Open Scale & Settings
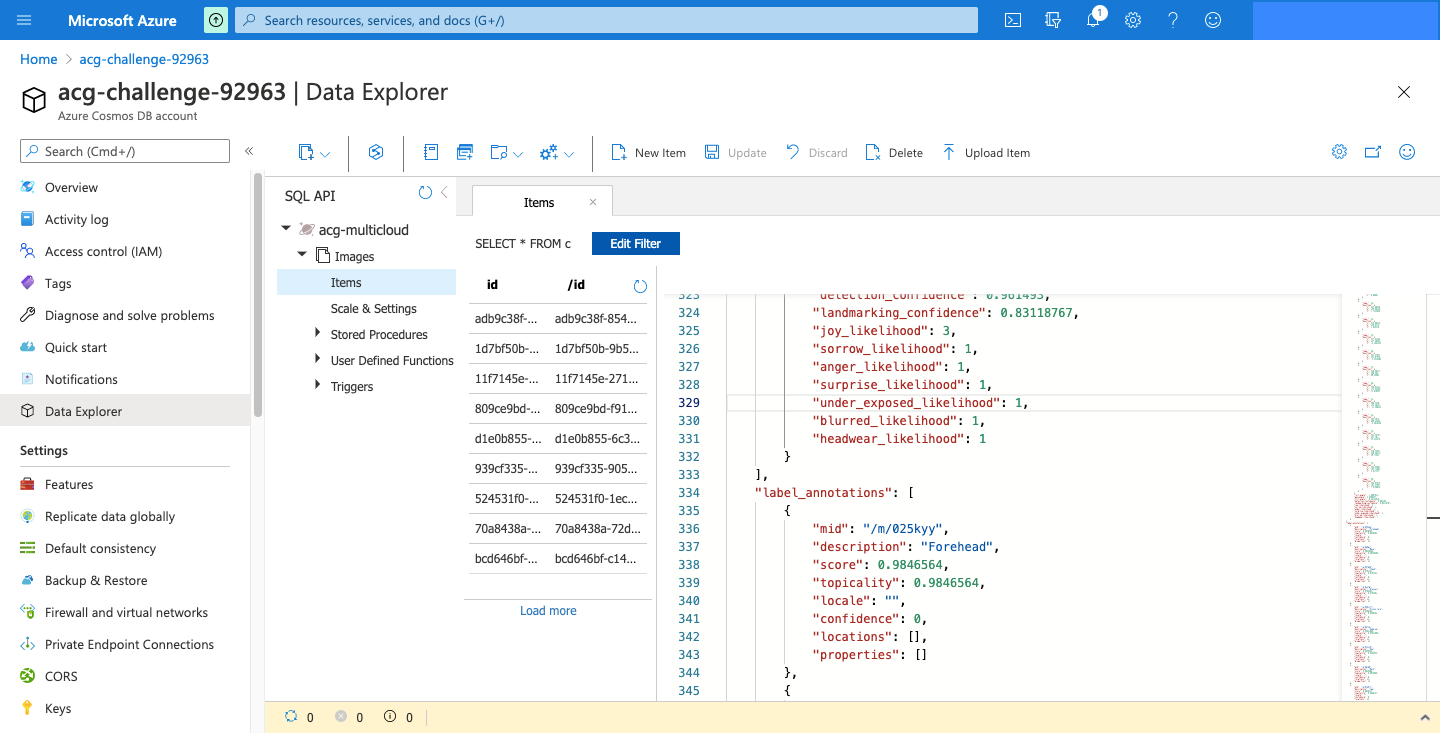The width and height of the screenshot is (1440, 733). click(373, 309)
